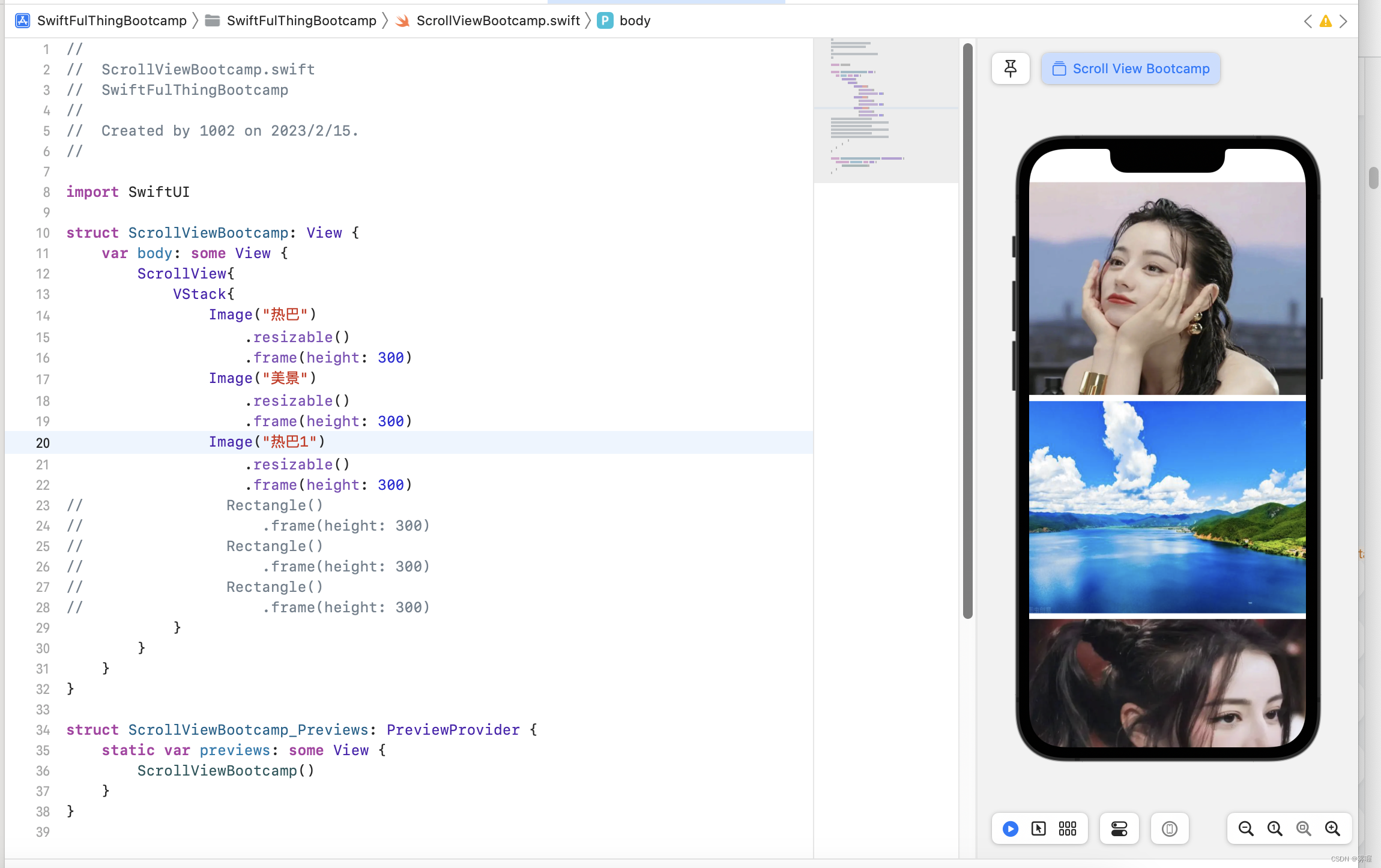Go to previous issue with left chevron
The width and height of the screenshot is (1381, 868).
pos(1308,22)
